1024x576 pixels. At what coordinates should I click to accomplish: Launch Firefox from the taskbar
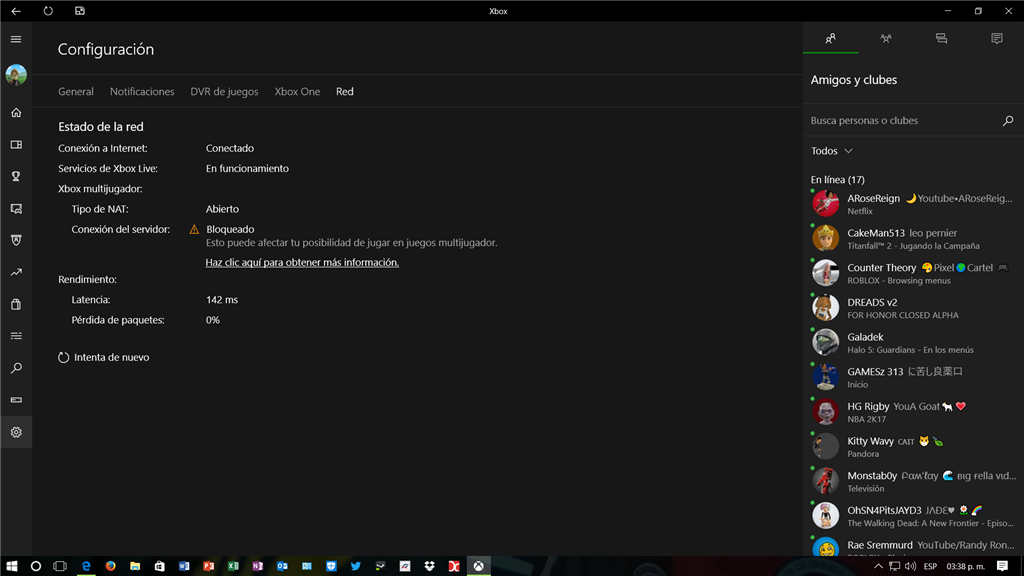click(x=110, y=566)
